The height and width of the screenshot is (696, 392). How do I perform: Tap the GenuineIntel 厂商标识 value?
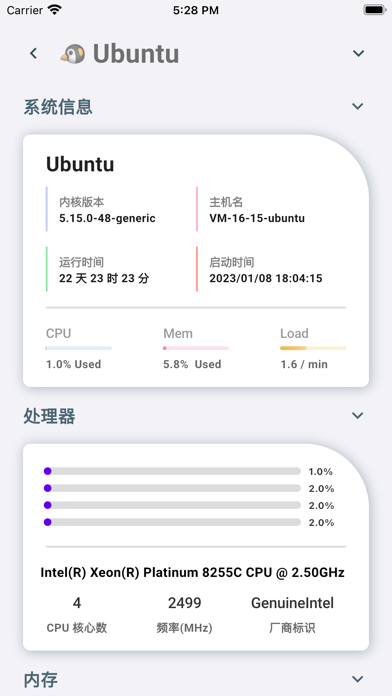292,603
